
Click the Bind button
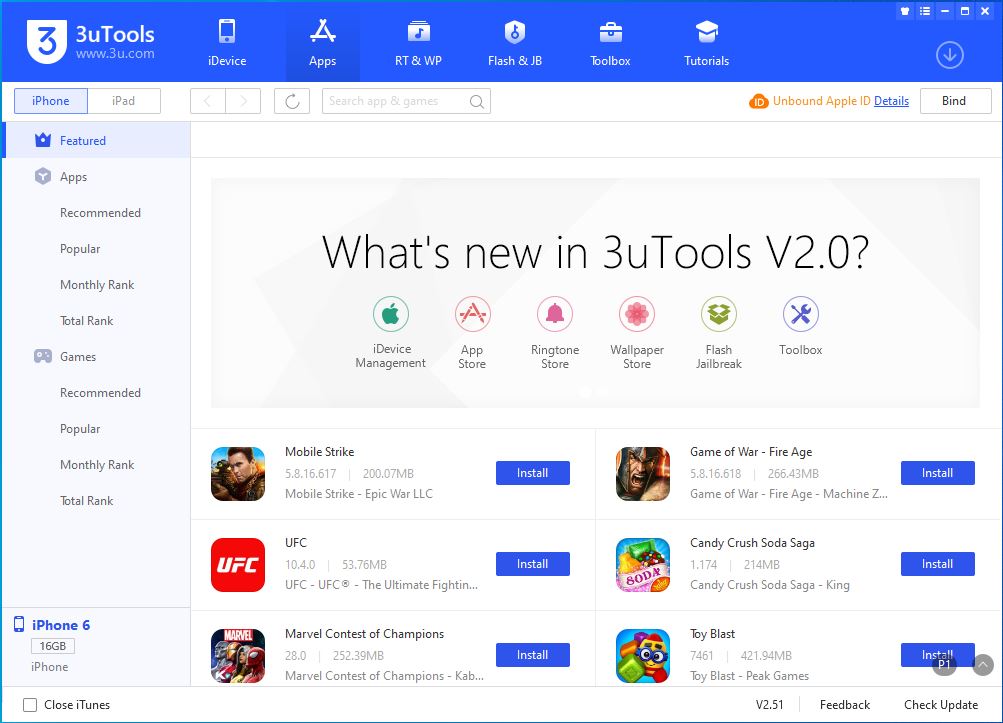[956, 101]
